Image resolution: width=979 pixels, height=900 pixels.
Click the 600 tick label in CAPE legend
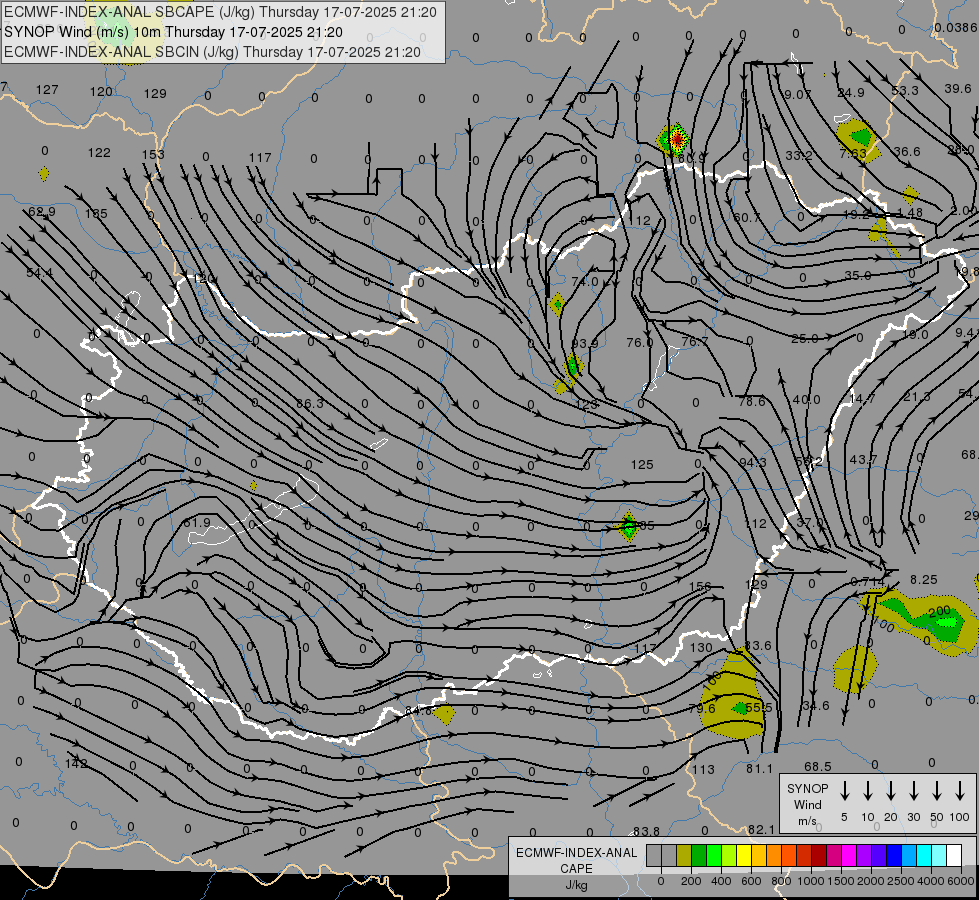tap(751, 881)
